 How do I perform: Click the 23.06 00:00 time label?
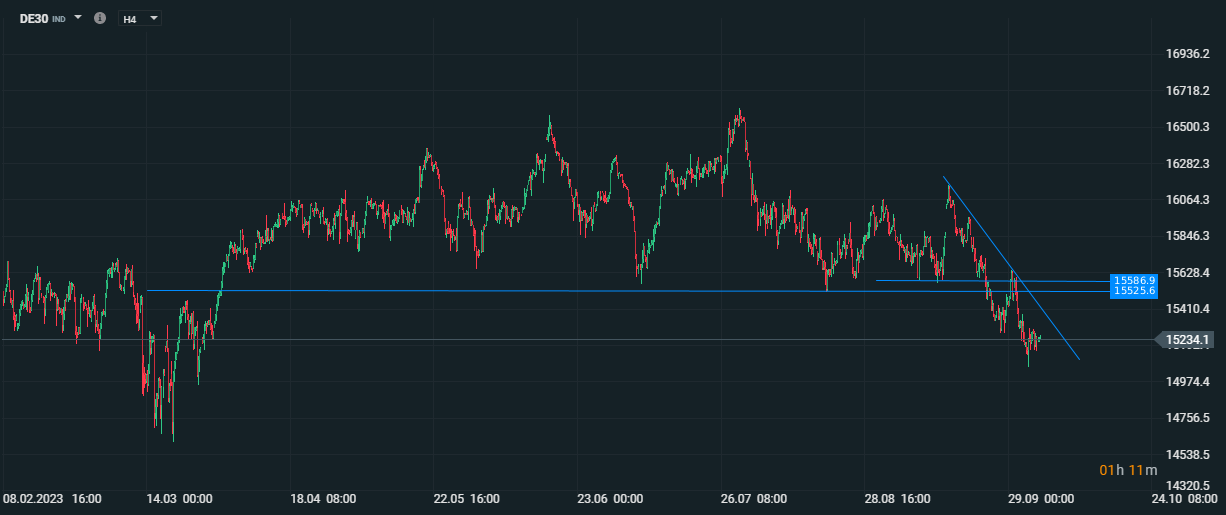coord(610,498)
